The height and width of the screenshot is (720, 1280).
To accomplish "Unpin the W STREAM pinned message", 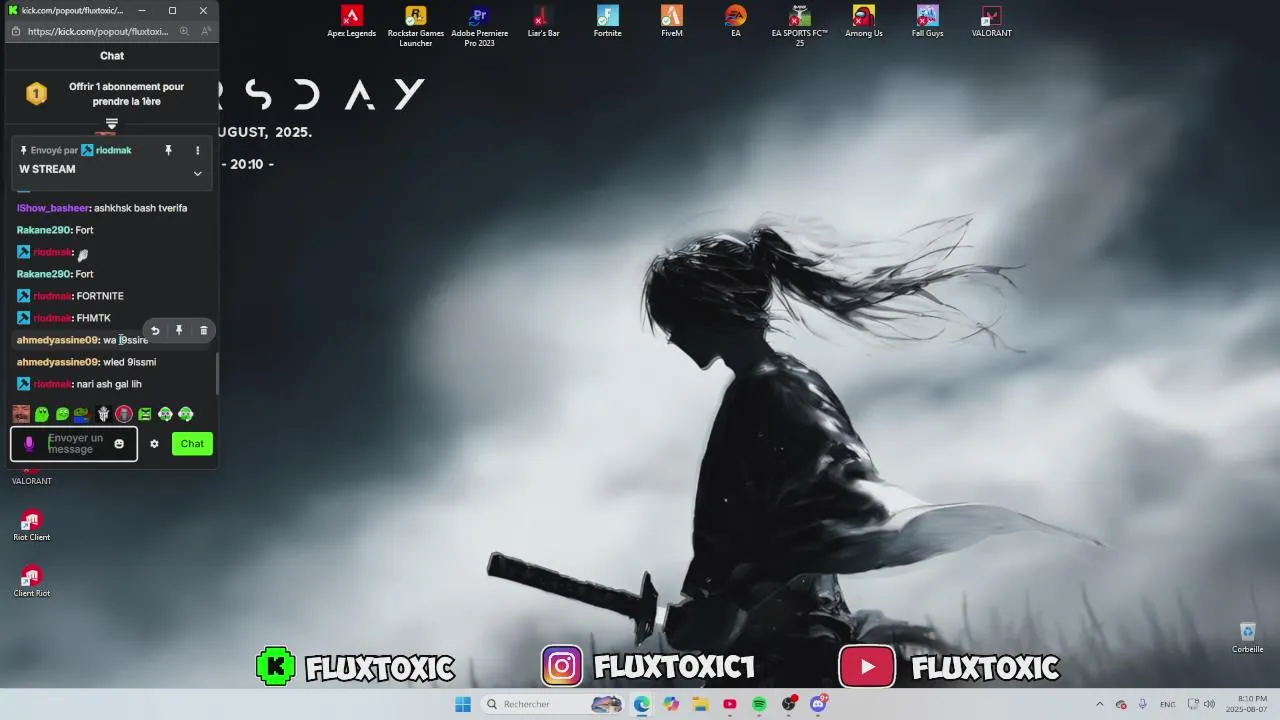I will point(168,150).
